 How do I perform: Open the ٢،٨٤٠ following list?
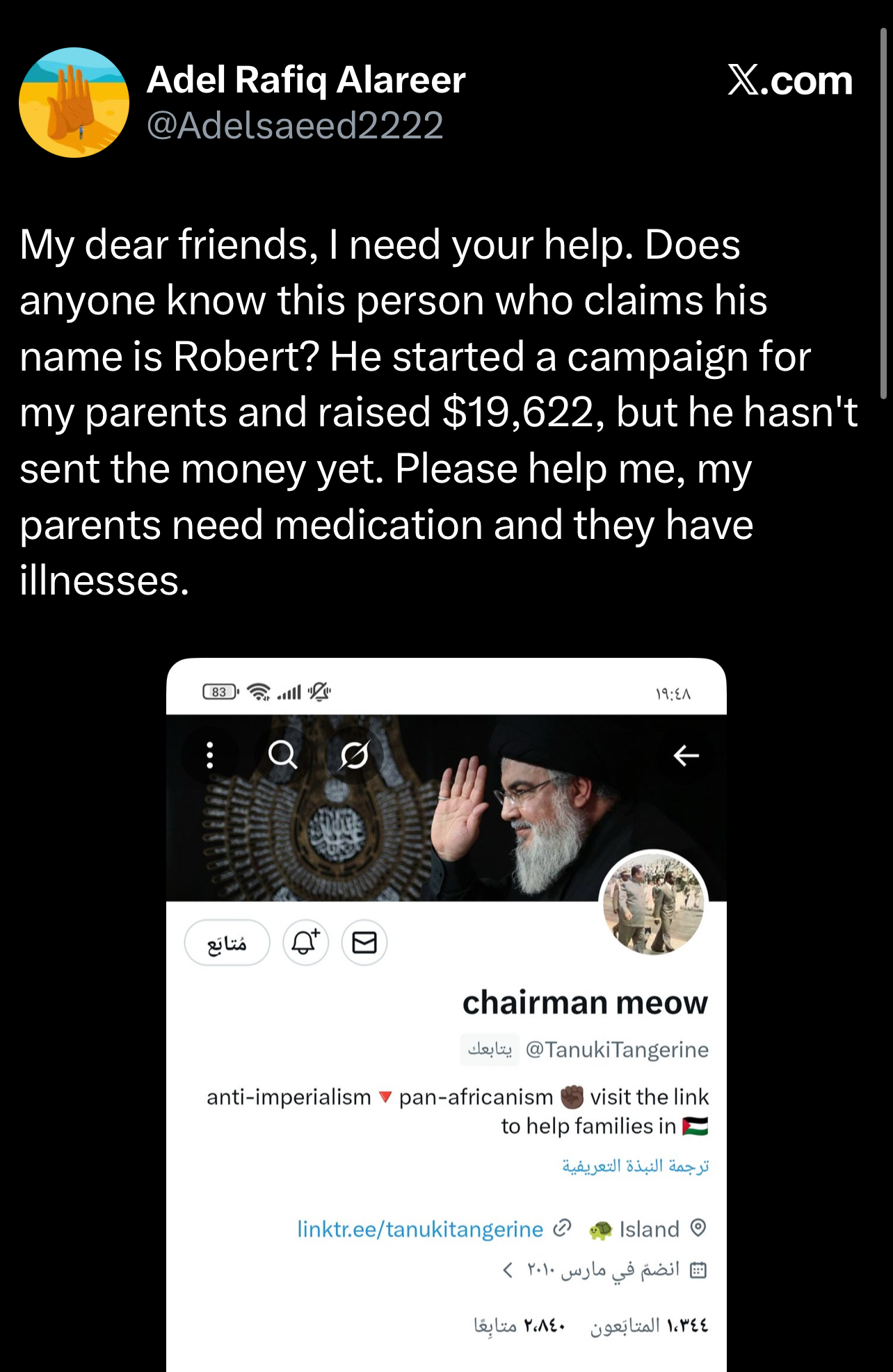pos(520,1326)
